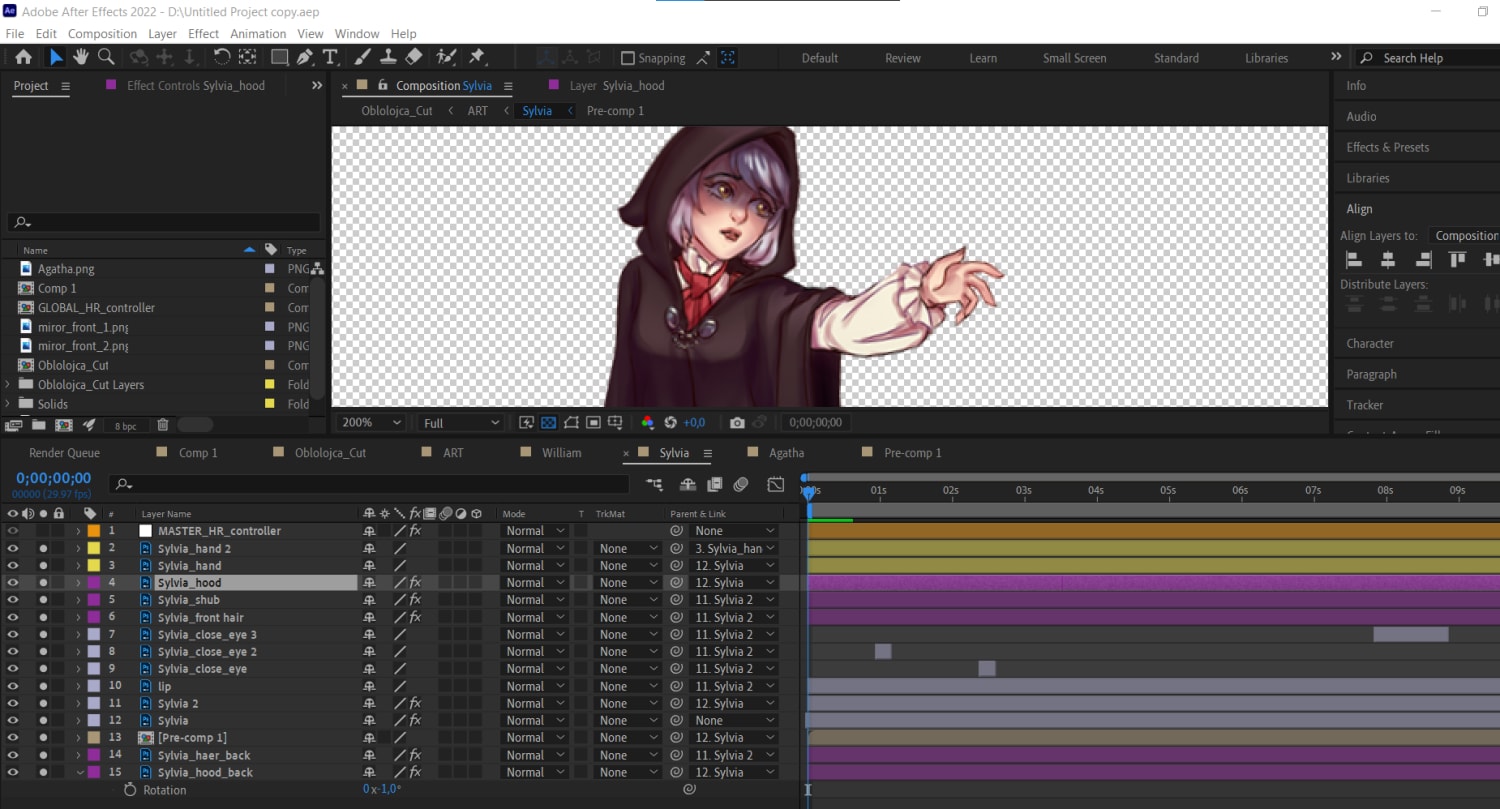Open Align Layers to Composition dropdown
Viewport: 1500px width, 809px height.
1464,236
